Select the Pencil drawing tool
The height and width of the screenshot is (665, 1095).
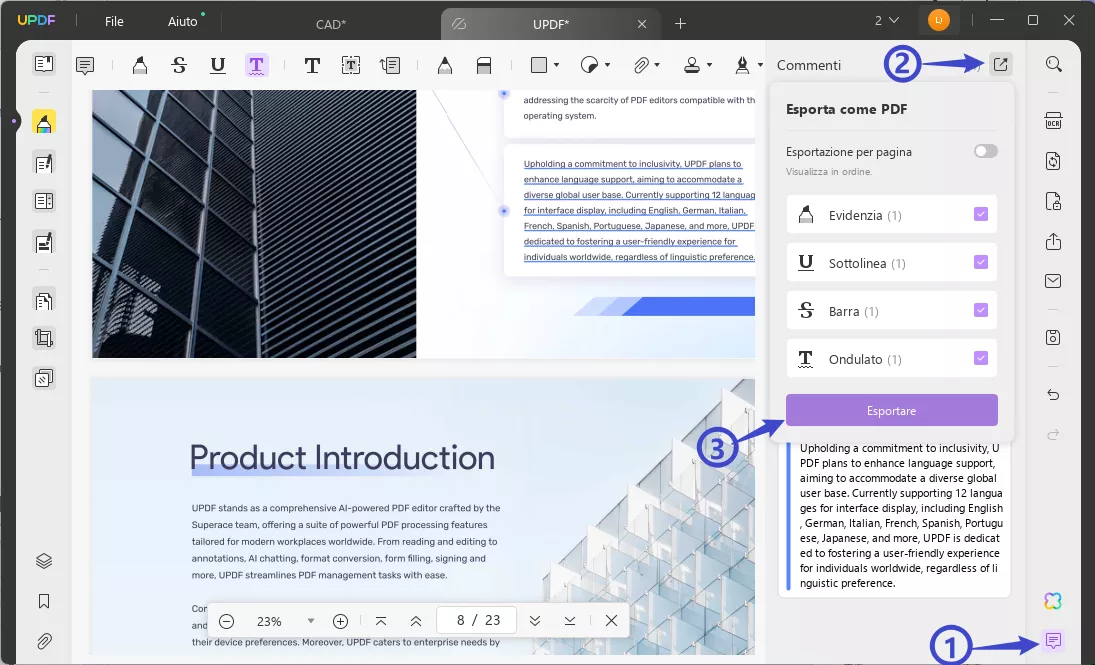point(445,66)
